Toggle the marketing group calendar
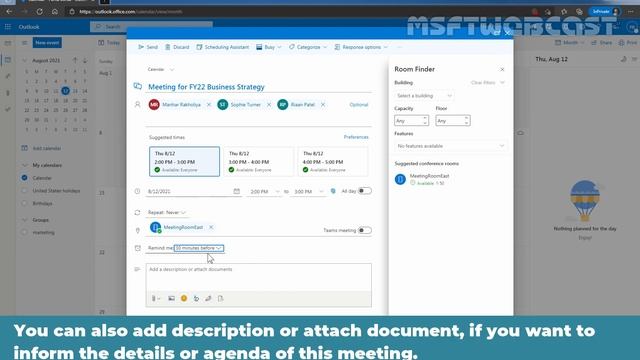 (24, 232)
